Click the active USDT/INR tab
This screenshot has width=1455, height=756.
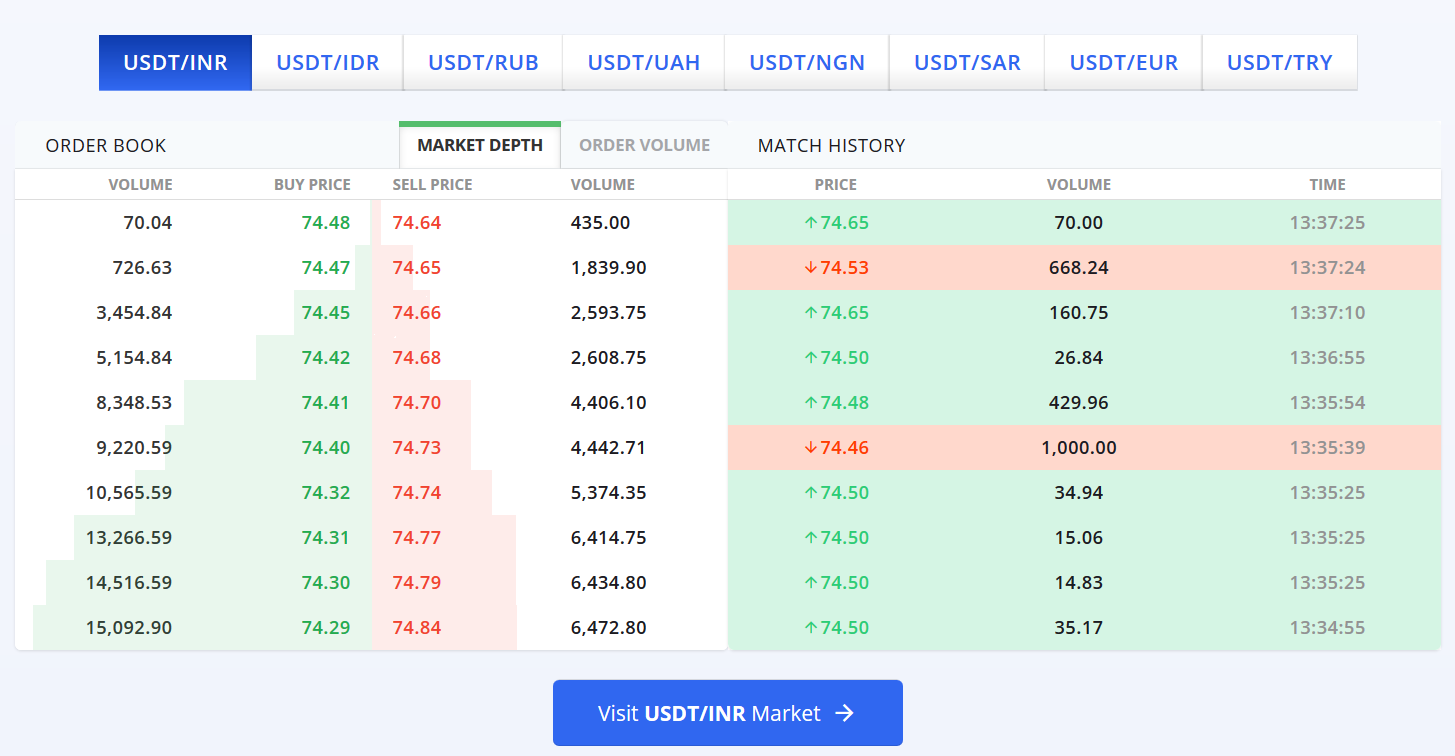pyautogui.click(x=175, y=63)
